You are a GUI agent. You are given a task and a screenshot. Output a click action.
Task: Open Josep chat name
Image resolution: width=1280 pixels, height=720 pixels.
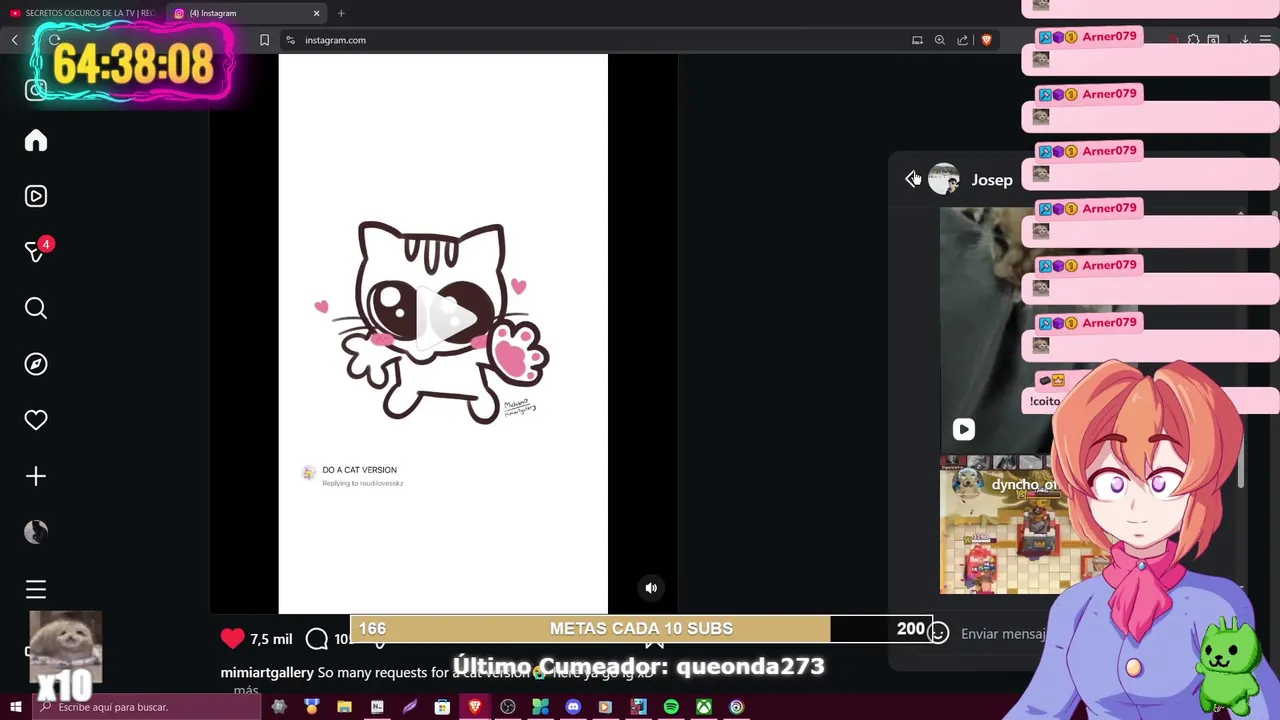click(x=992, y=180)
